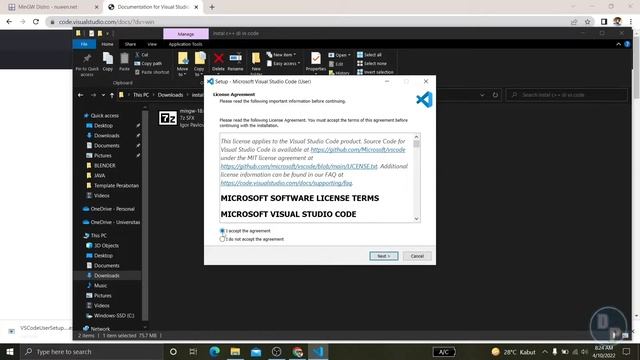Screen dimensions: 640x360
Task: Click Select none in Explorer ribbon
Action: point(372,64)
